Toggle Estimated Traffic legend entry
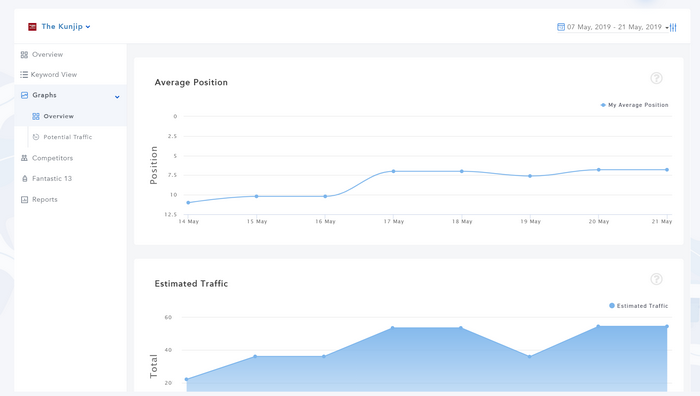This screenshot has height=396, width=700. (638, 306)
